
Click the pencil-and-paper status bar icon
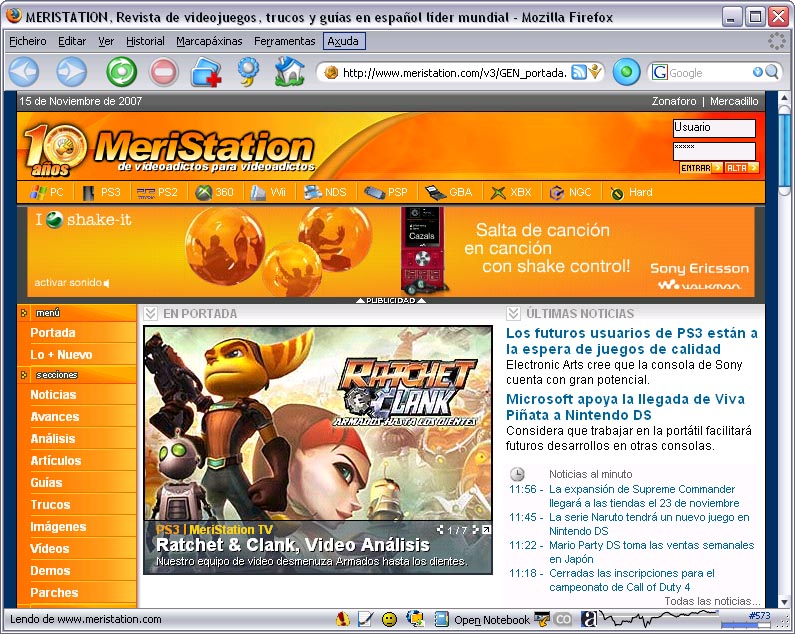click(x=365, y=619)
